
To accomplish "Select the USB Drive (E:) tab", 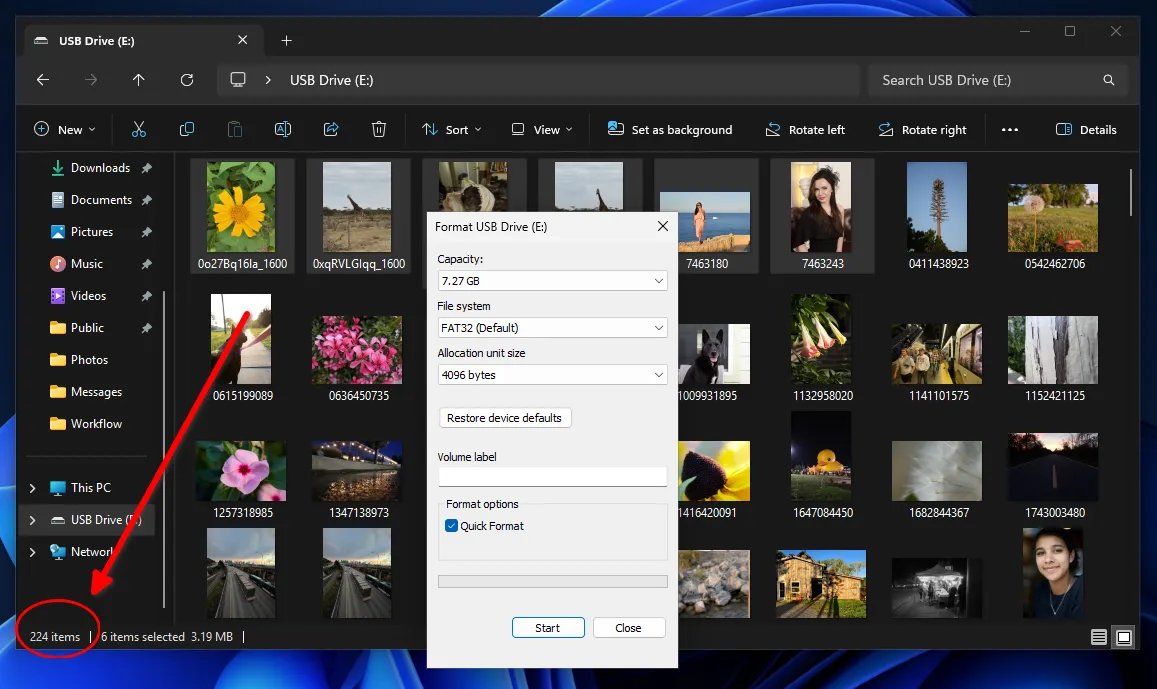I will point(120,41).
